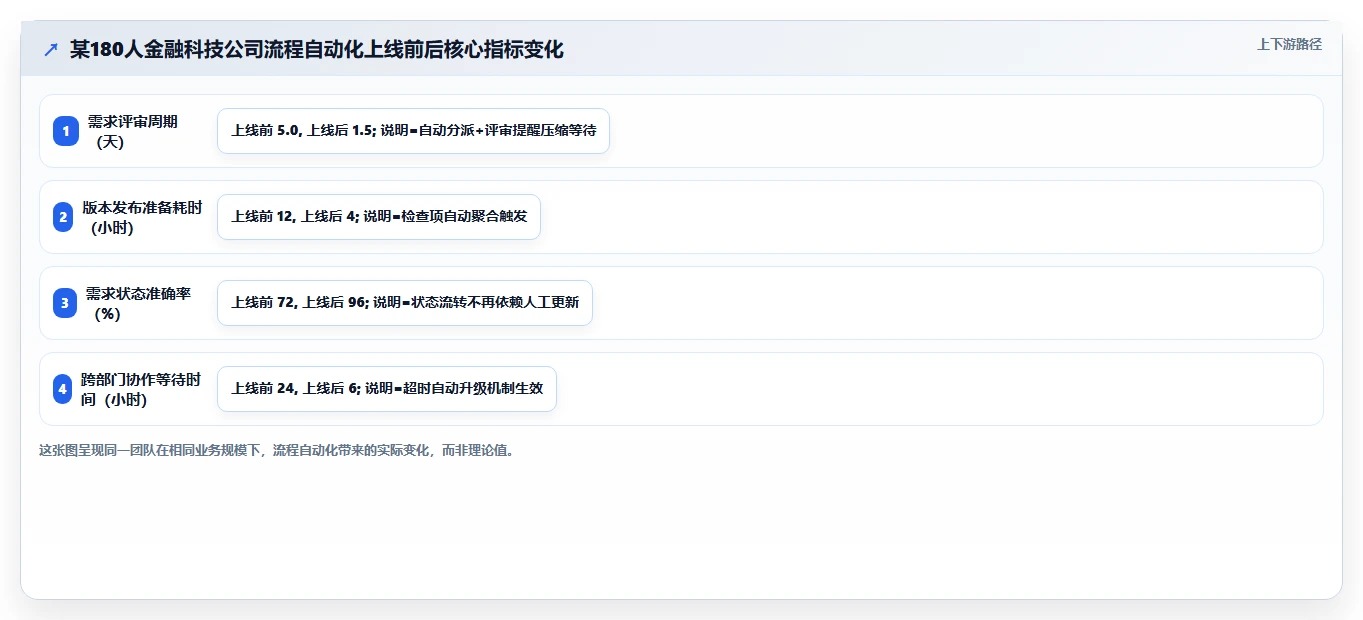Select the 需求状态准确率（%）label
This screenshot has width=1363, height=620.
coord(138,303)
